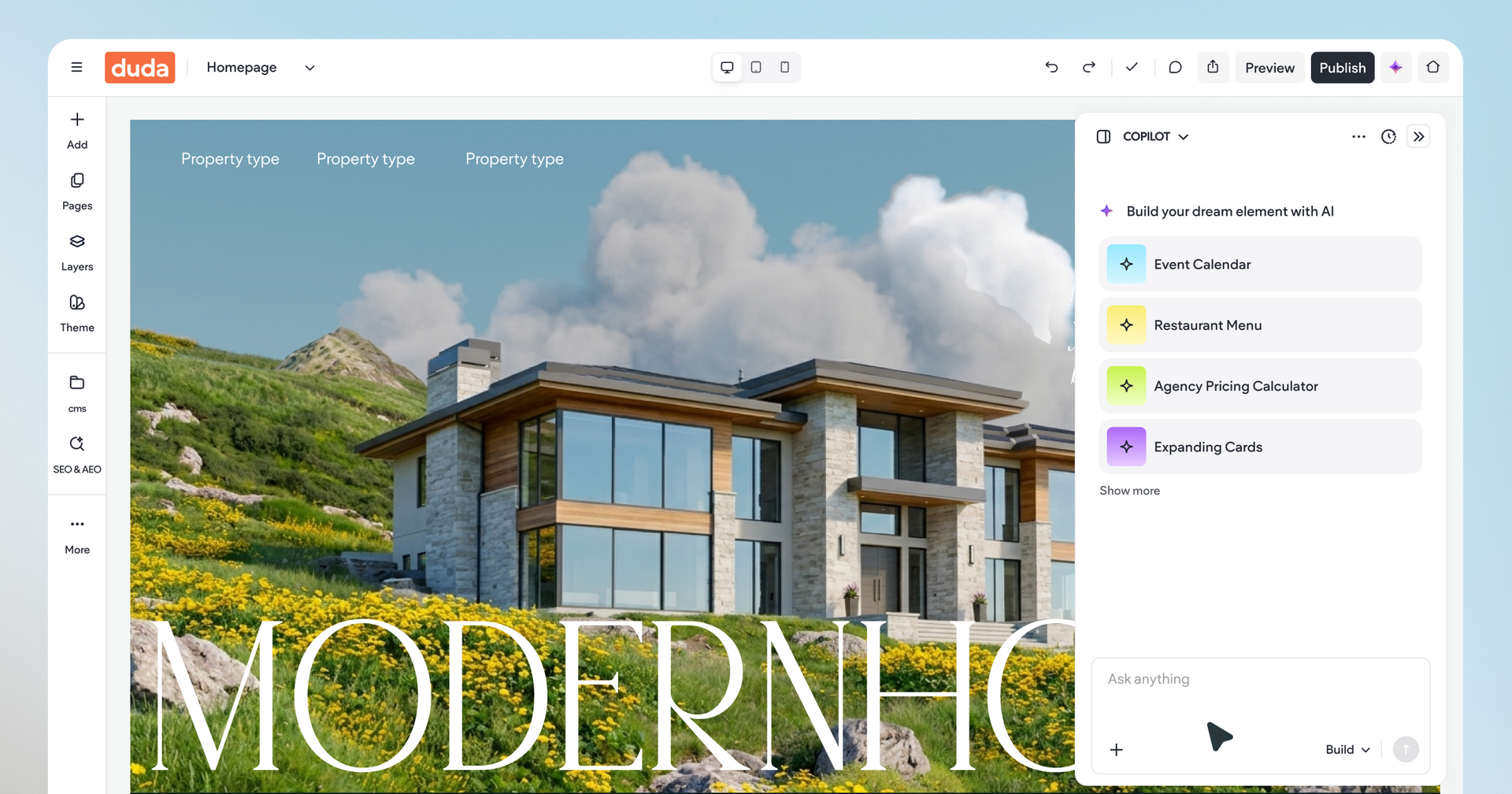
Task: Toggle the AI sparkle button in top bar
Action: 1395,68
